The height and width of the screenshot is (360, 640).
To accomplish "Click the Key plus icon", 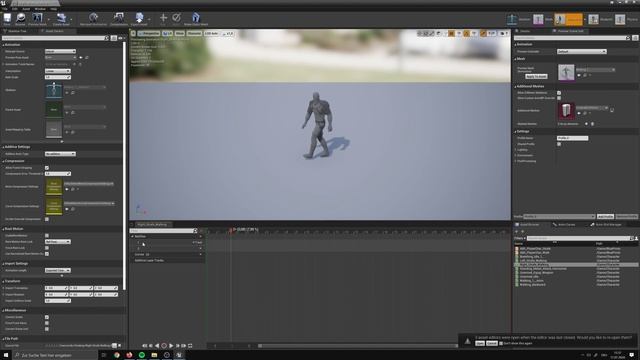I will [x=163, y=18].
